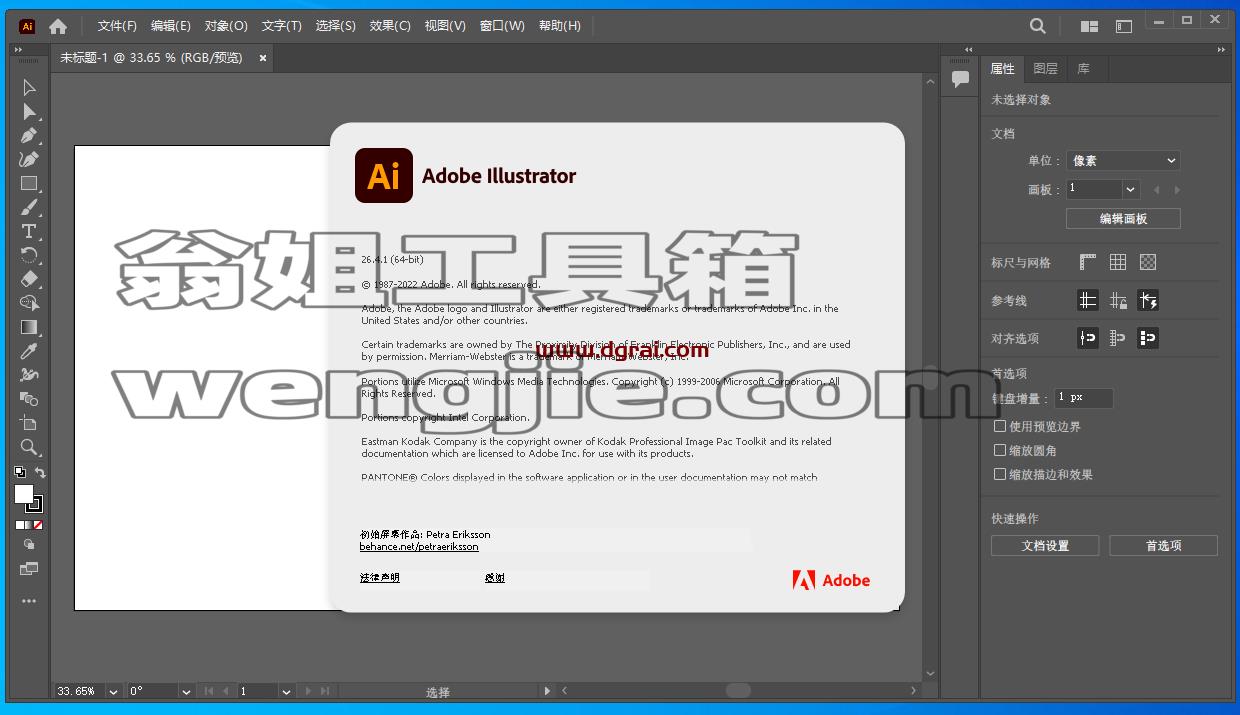Expand the toolbar double-arrow at top left

(x=19, y=49)
